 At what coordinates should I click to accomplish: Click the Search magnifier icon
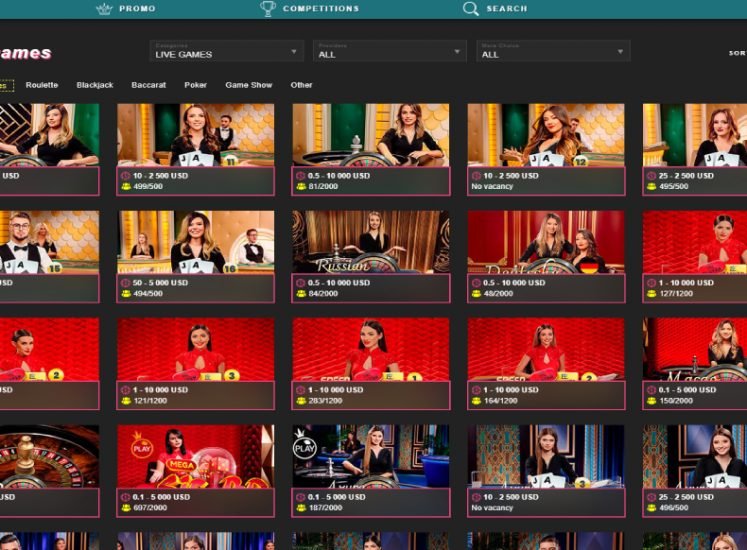tap(471, 9)
